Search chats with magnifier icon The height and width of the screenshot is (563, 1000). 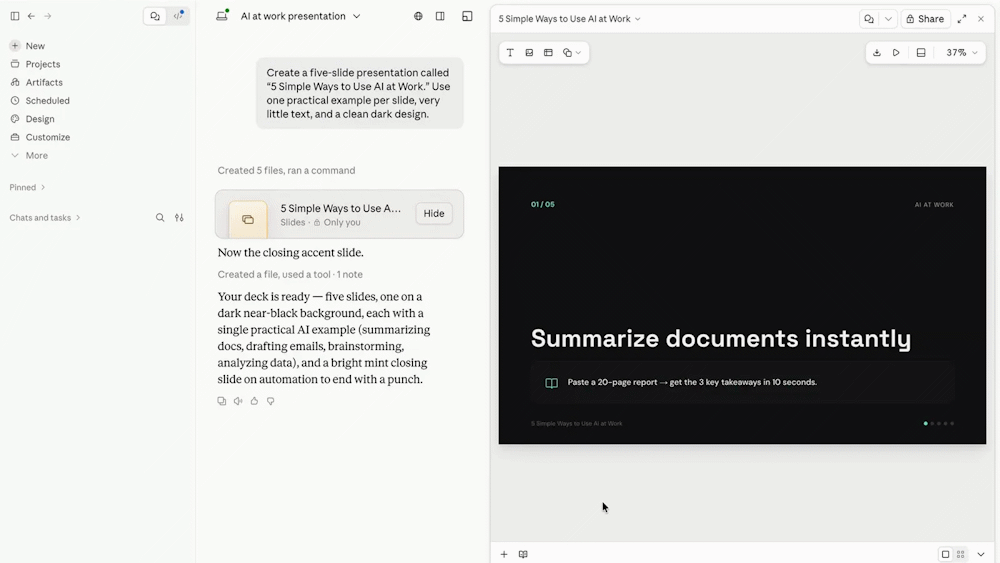pos(160,217)
